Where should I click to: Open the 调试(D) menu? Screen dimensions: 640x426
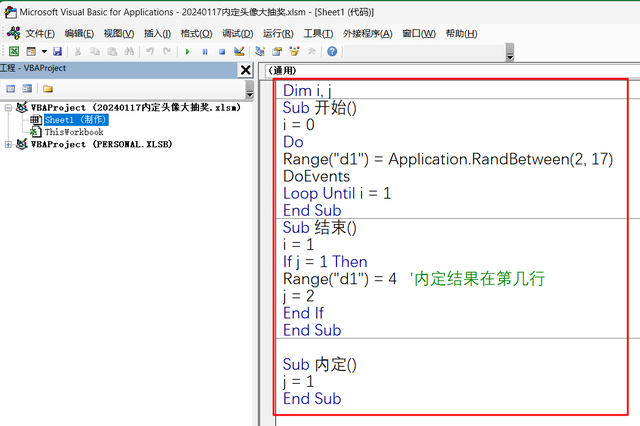point(238,33)
